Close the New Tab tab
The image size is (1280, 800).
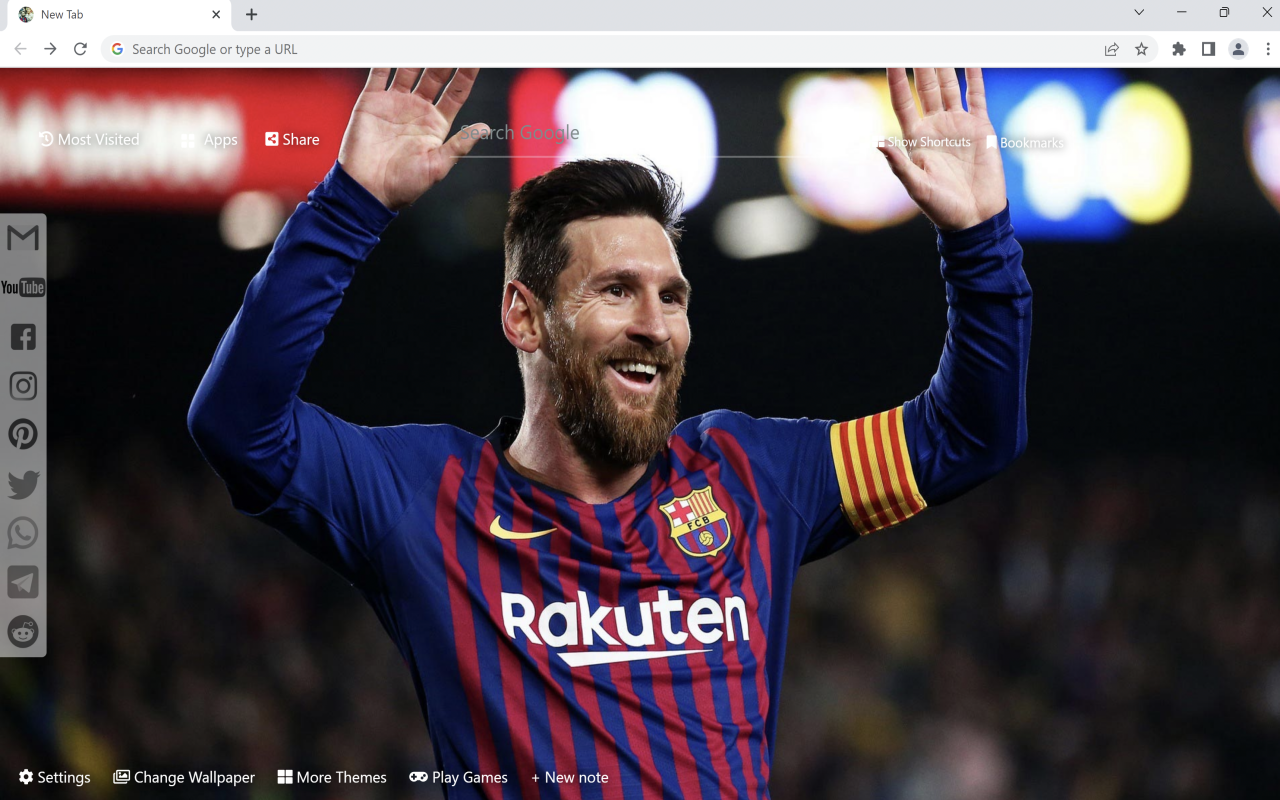coord(216,15)
